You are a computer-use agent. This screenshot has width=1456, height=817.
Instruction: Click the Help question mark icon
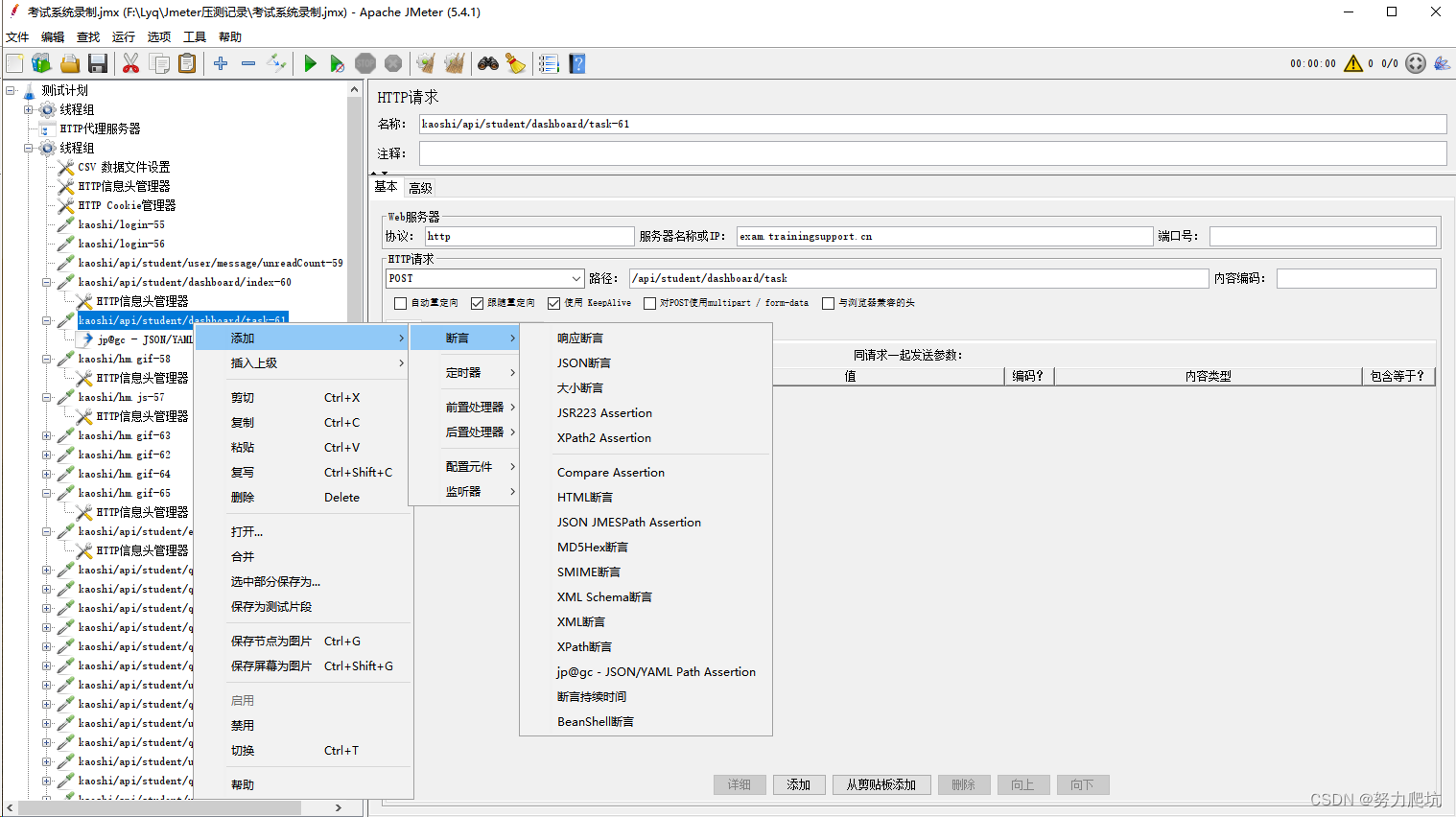576,63
